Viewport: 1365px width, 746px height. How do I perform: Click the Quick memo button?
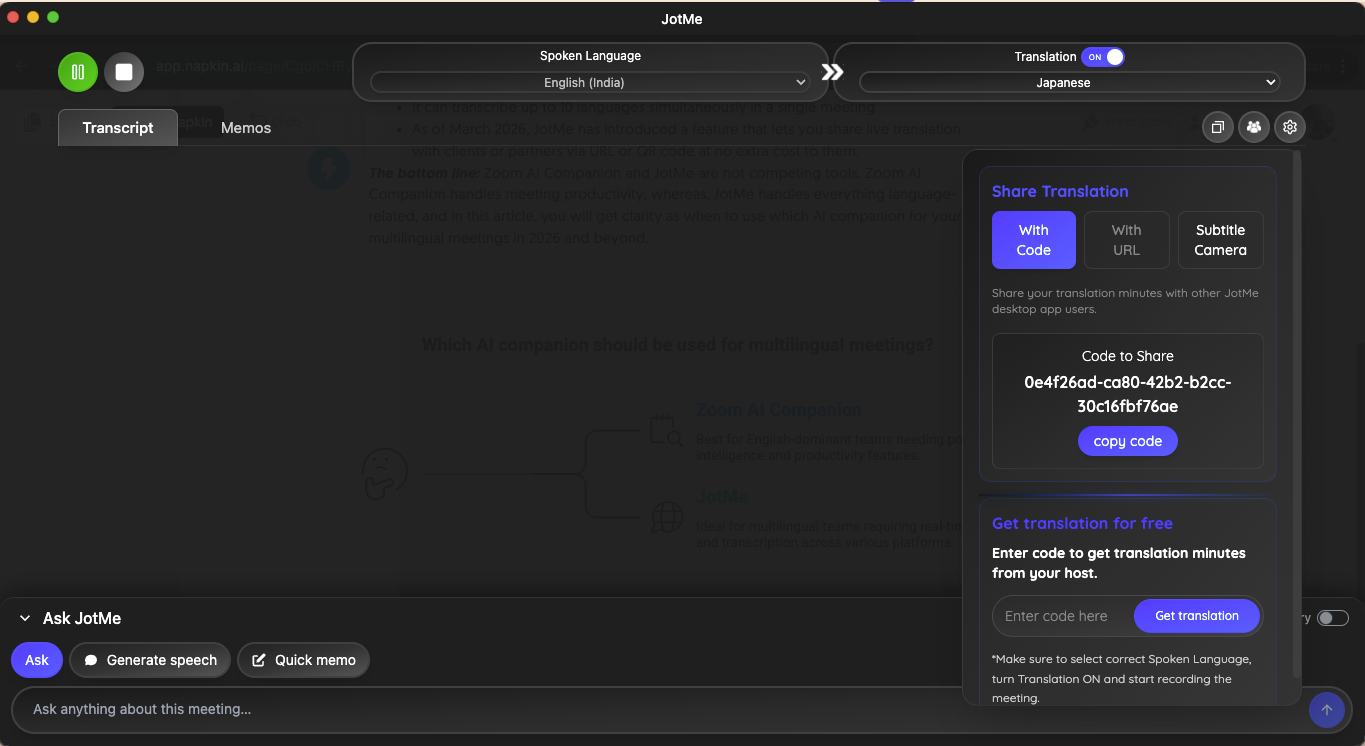click(303, 660)
